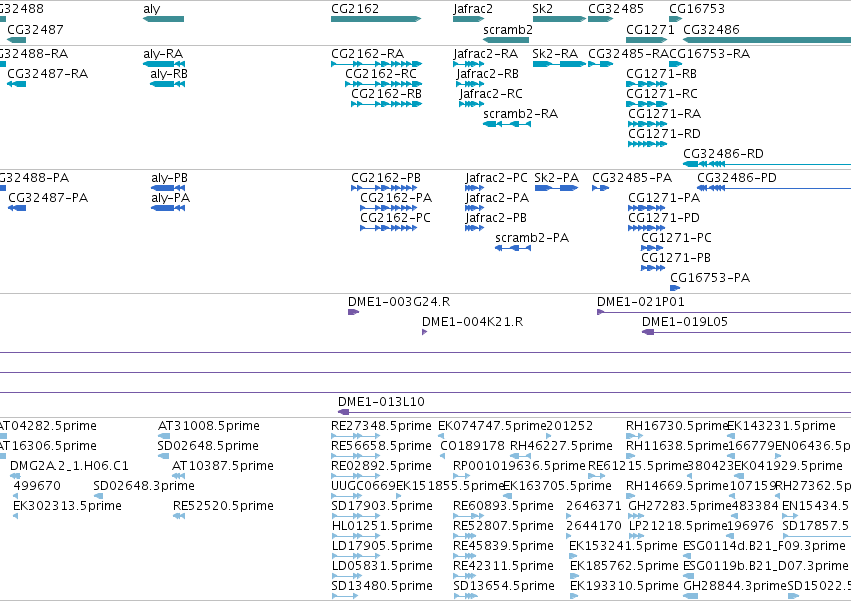Screen dimensions: 851x601
Task: Click the SD13654.5prime EST label
Action: click(x=504, y=586)
